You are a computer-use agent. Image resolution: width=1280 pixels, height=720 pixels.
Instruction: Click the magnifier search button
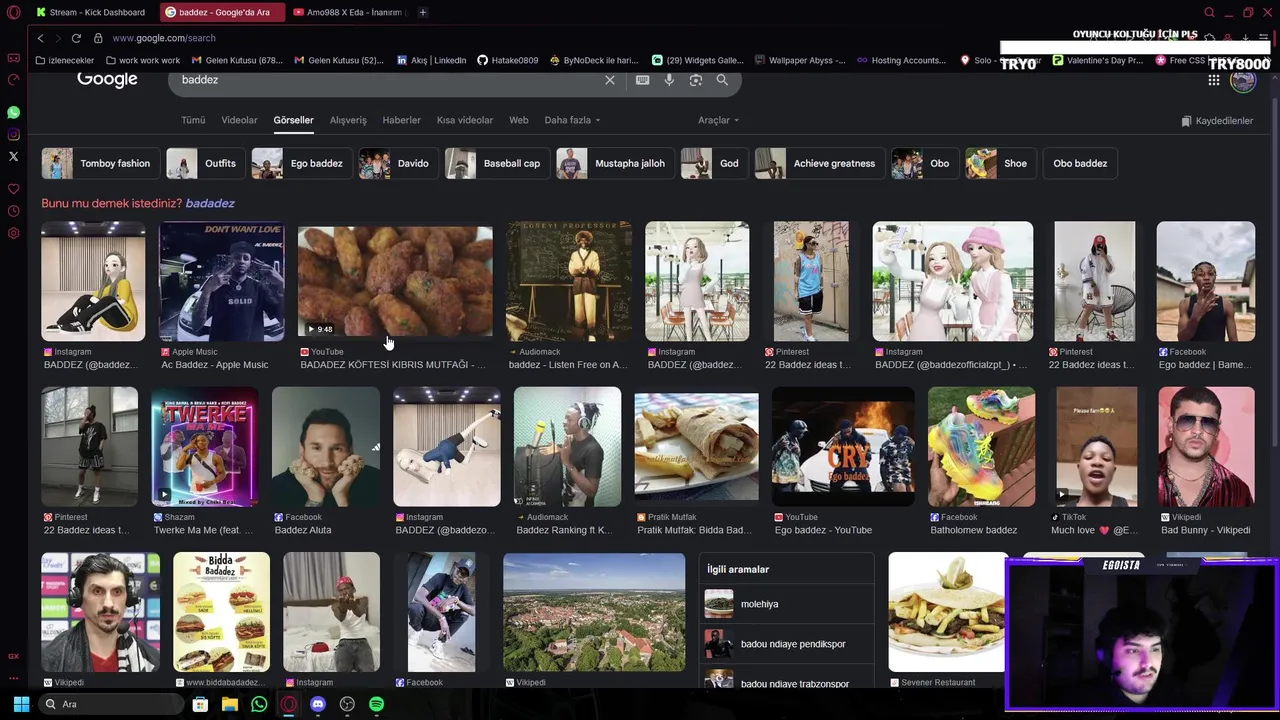click(722, 80)
